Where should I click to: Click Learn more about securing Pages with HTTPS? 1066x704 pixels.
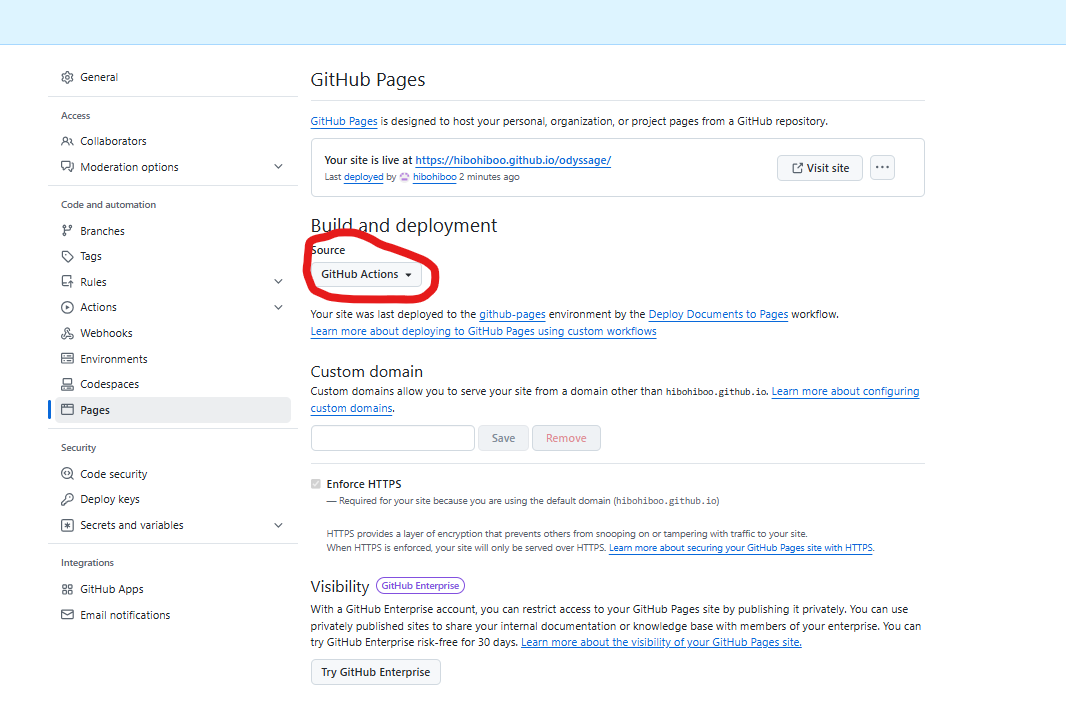pyautogui.click(x=741, y=548)
